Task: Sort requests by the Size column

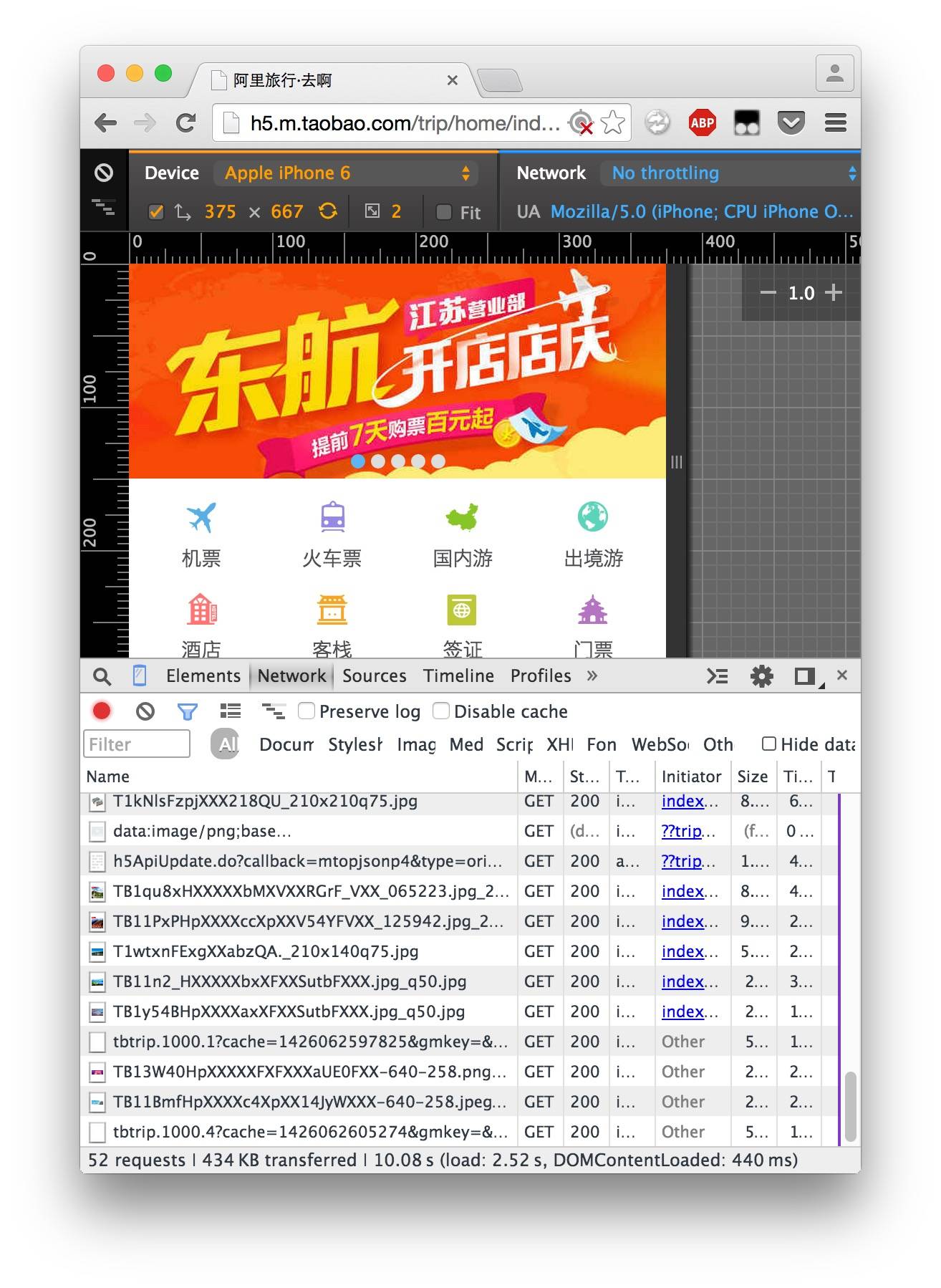Action: point(752,777)
